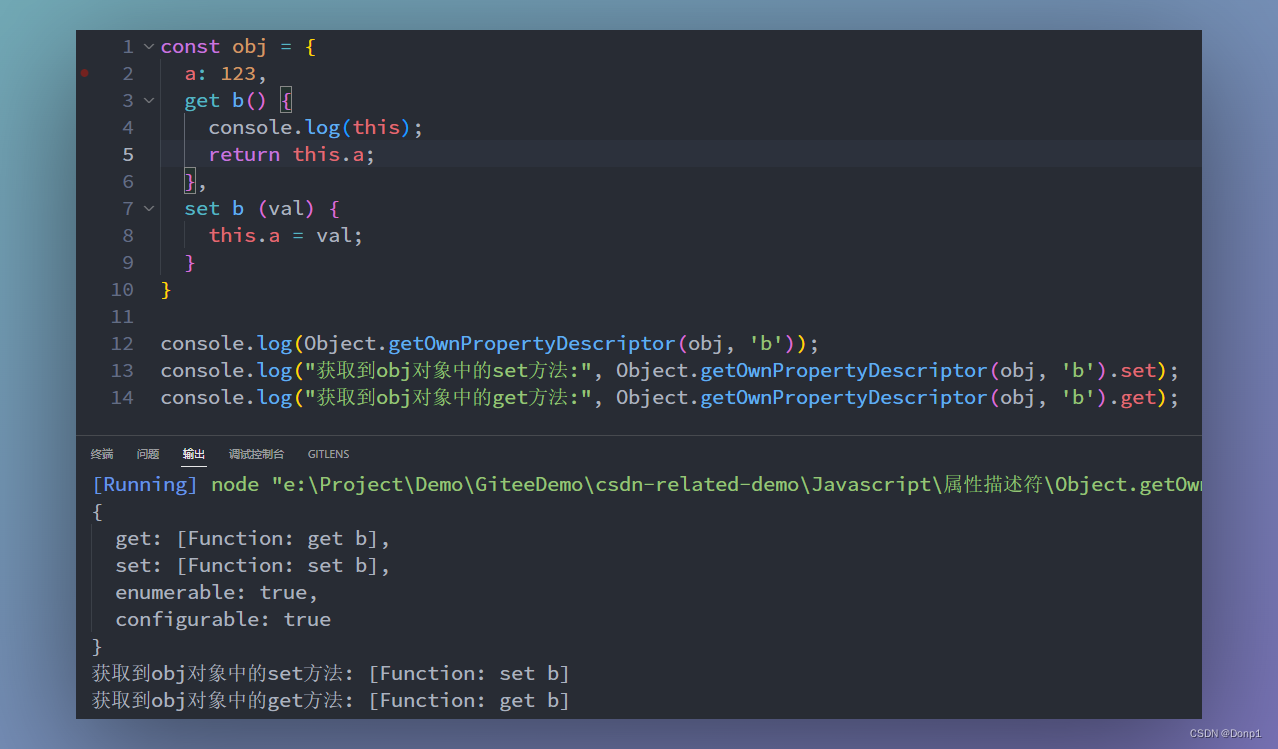Click line number 12 in the gutter
The width and height of the screenshot is (1278, 749).
click(122, 343)
